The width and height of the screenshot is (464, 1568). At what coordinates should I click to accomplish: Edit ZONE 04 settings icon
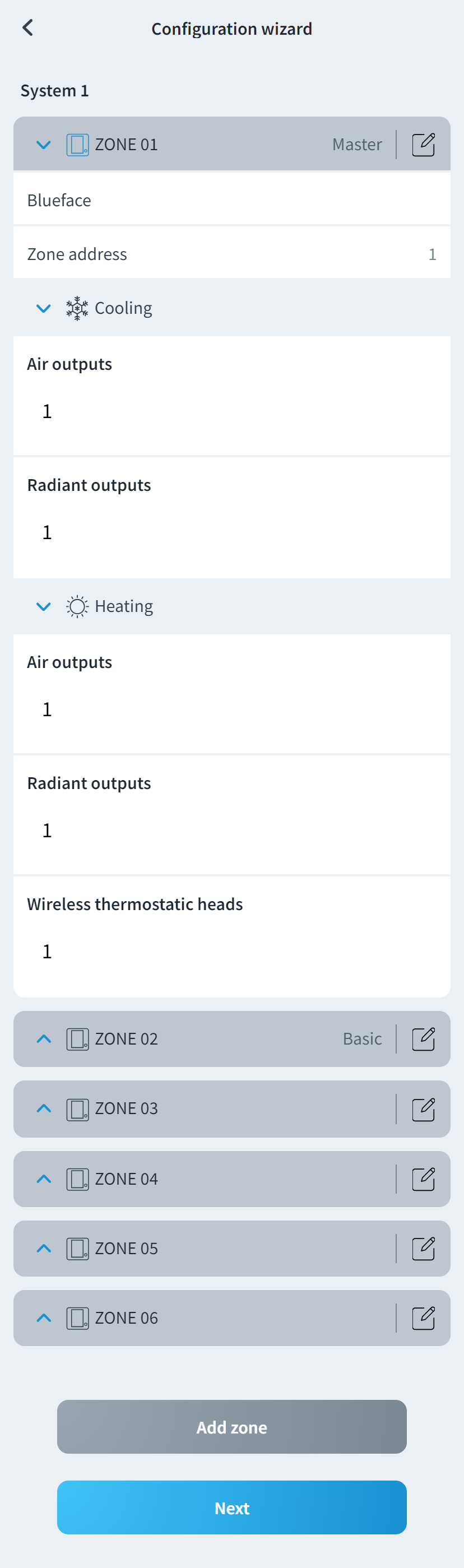pos(423,1179)
